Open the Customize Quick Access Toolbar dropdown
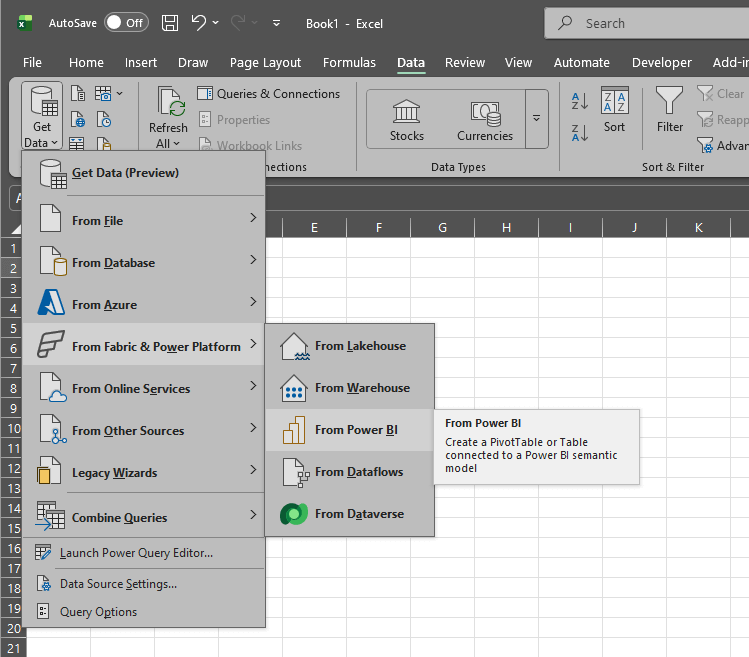 coord(276,23)
